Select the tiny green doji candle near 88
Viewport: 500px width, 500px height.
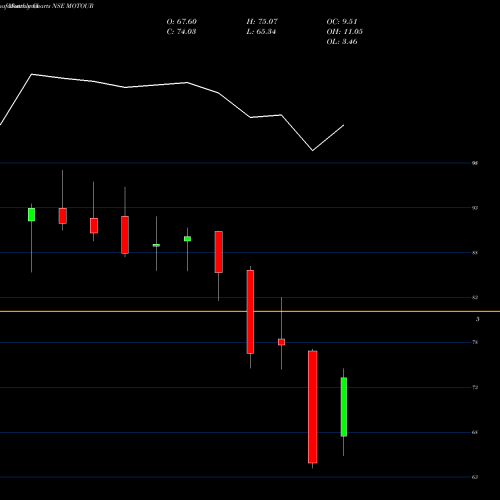(x=156, y=245)
